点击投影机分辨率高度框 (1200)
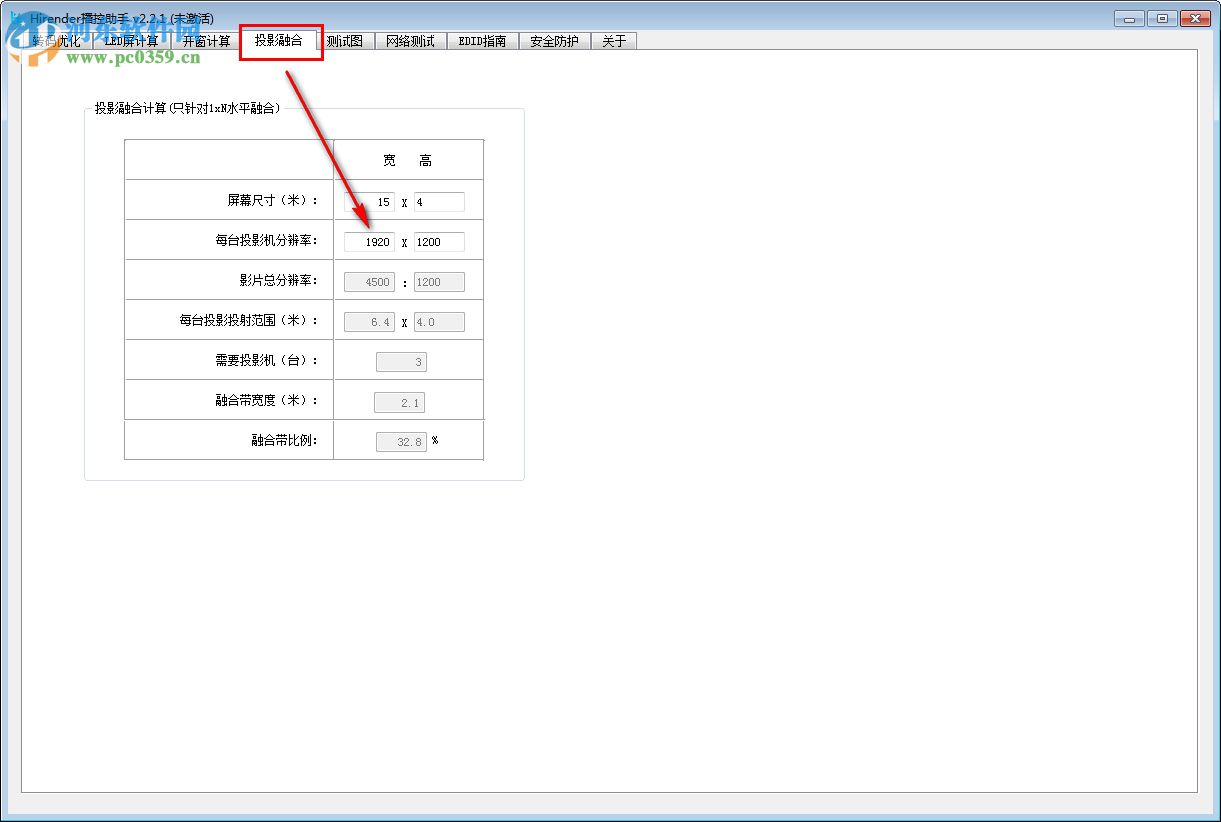Screen dimensions: 1221x822 [x=438, y=241]
